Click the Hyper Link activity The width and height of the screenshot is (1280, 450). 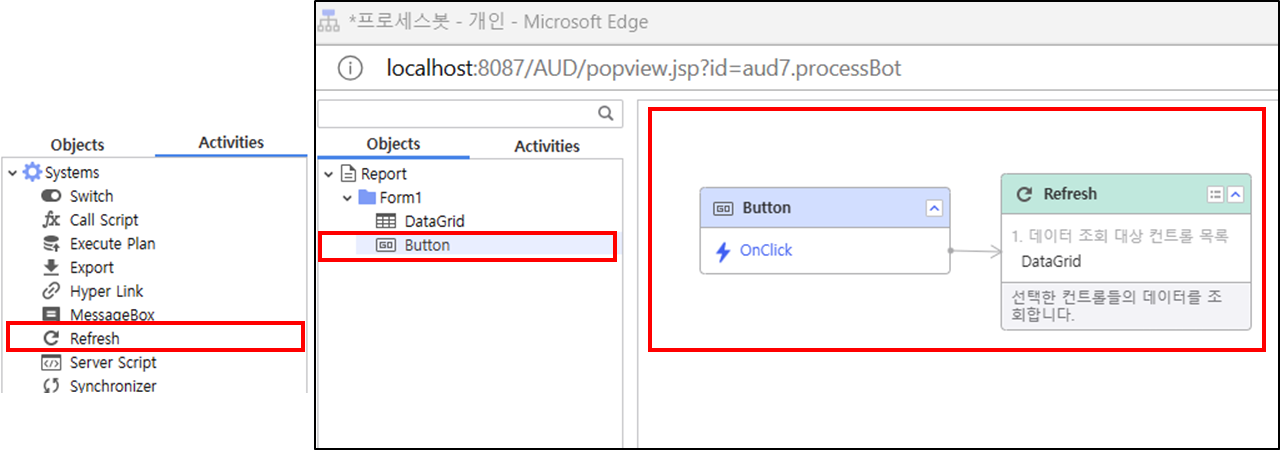pyautogui.click(x=106, y=292)
